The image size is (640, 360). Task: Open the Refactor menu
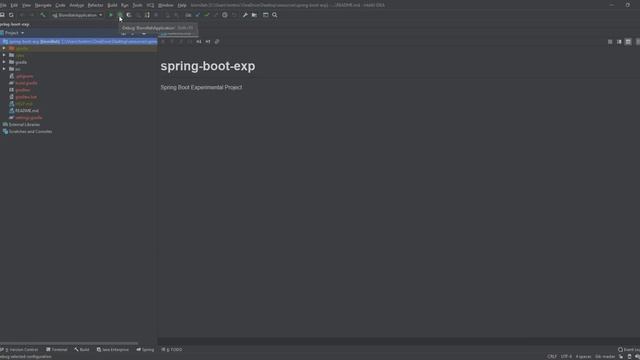coord(96,5)
